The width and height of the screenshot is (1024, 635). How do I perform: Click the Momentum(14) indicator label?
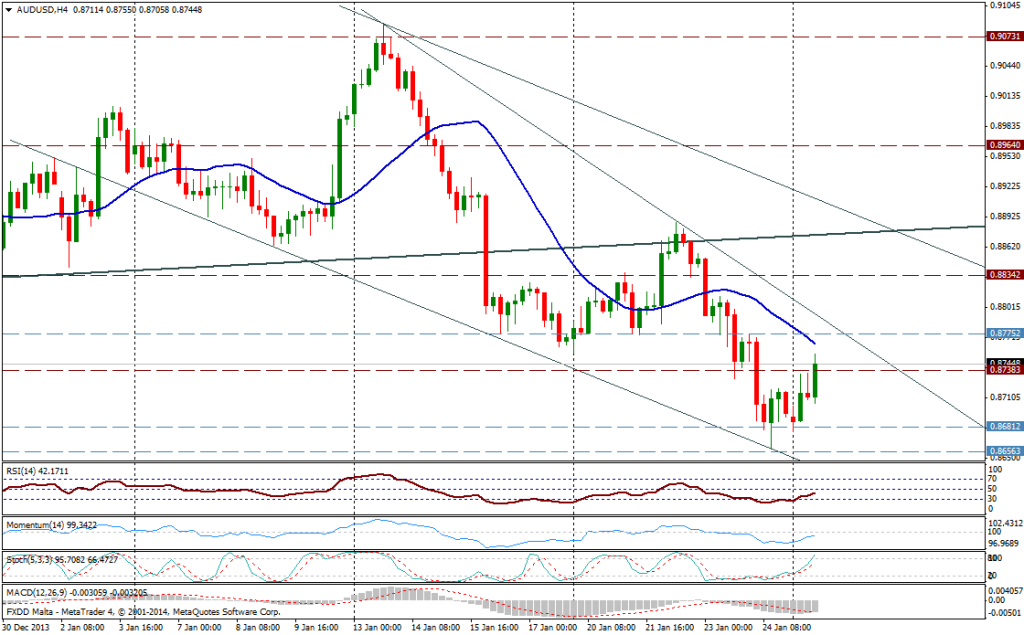[x=60, y=523]
